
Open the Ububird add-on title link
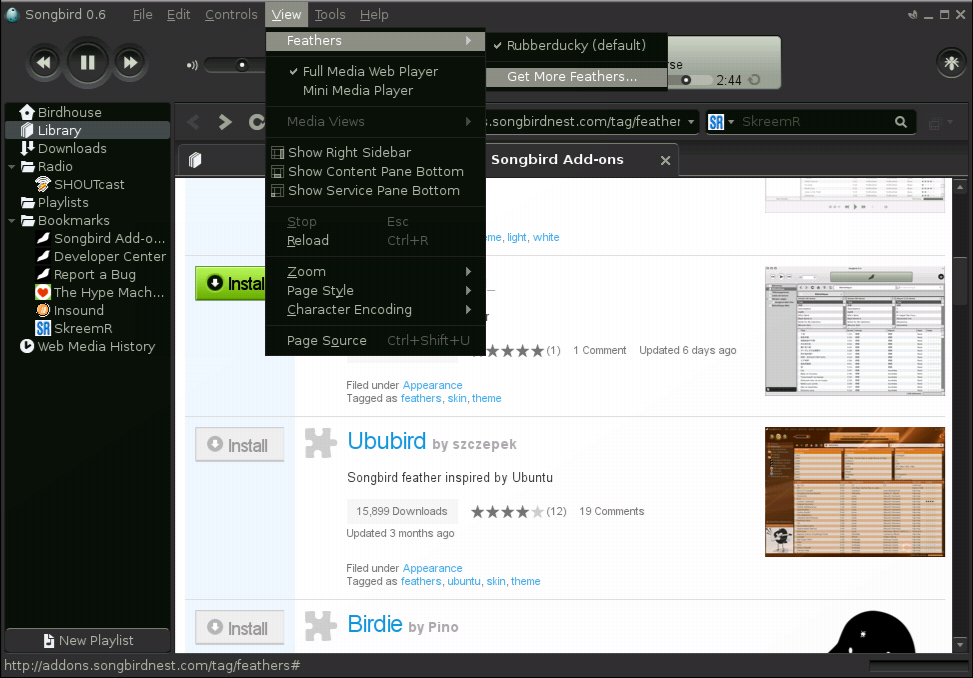click(x=387, y=441)
